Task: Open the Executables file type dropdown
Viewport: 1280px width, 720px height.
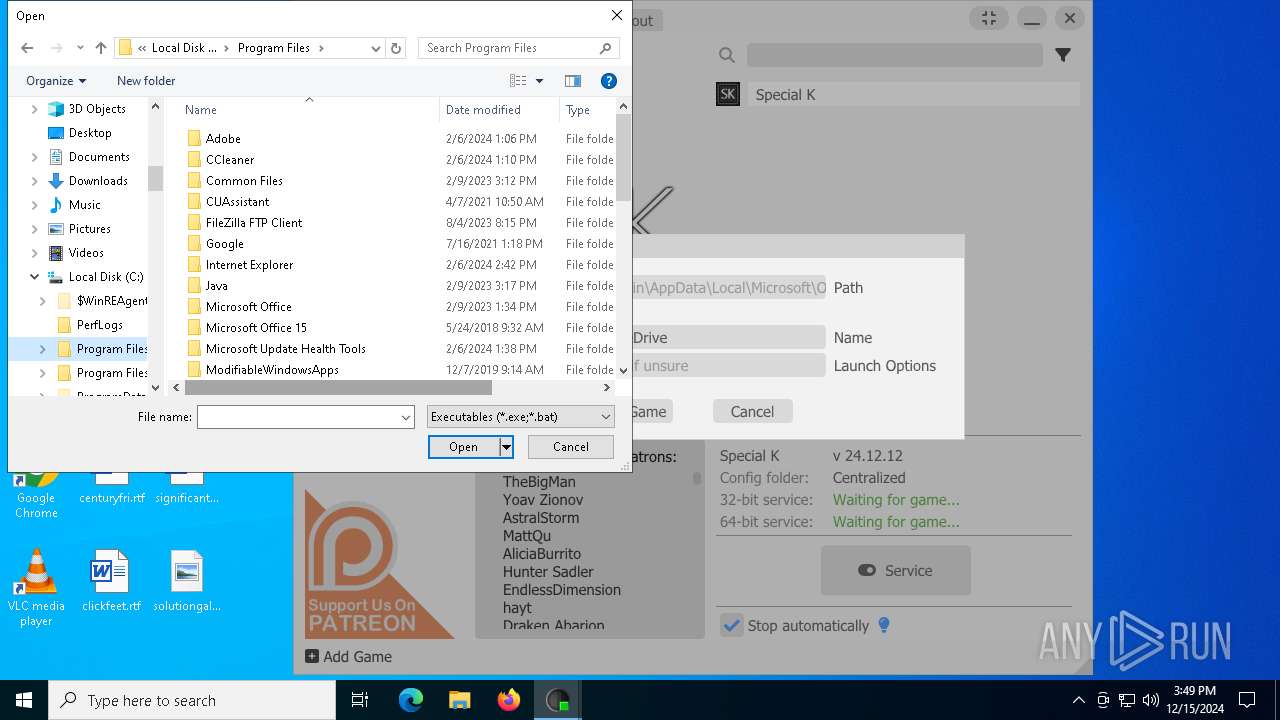Action: point(520,417)
